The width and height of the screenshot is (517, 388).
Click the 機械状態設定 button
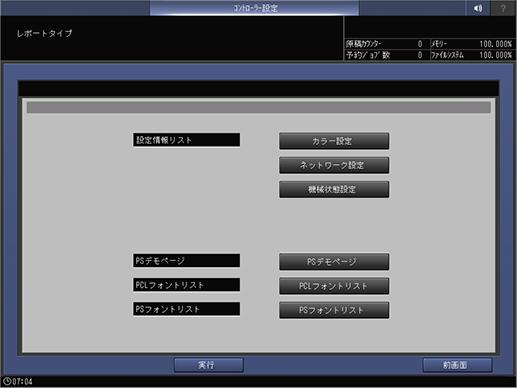pos(334,189)
